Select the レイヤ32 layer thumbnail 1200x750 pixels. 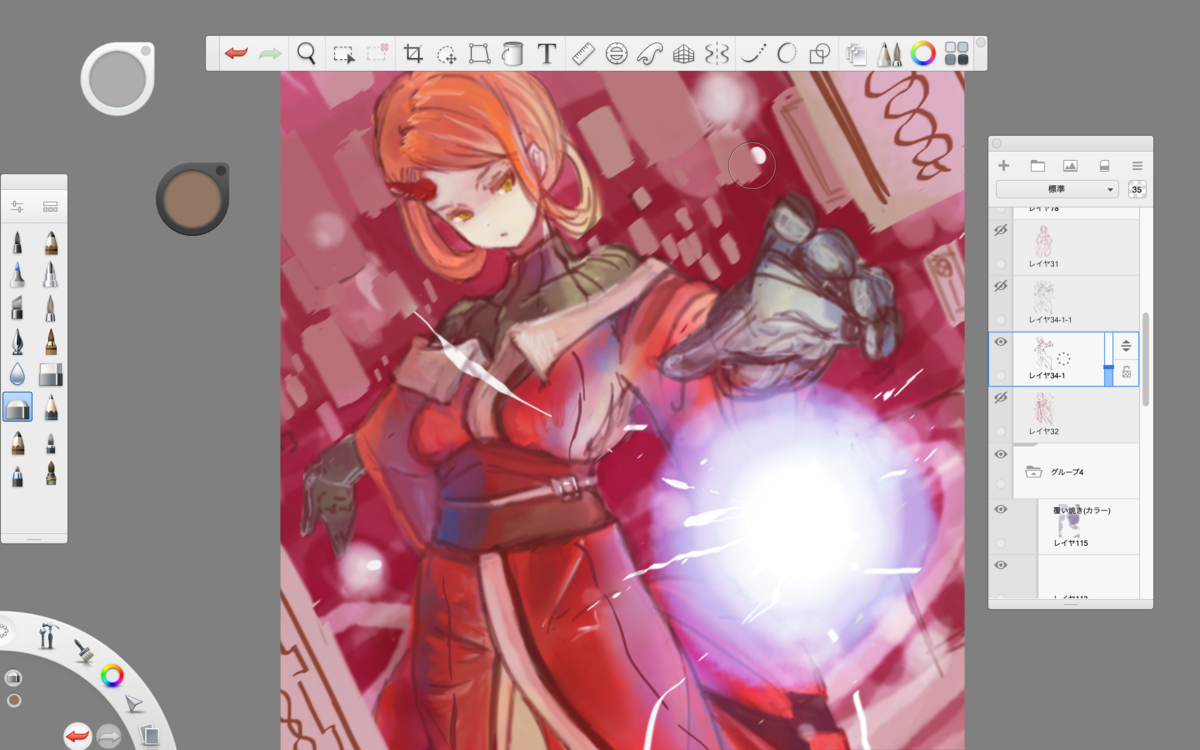click(1045, 409)
